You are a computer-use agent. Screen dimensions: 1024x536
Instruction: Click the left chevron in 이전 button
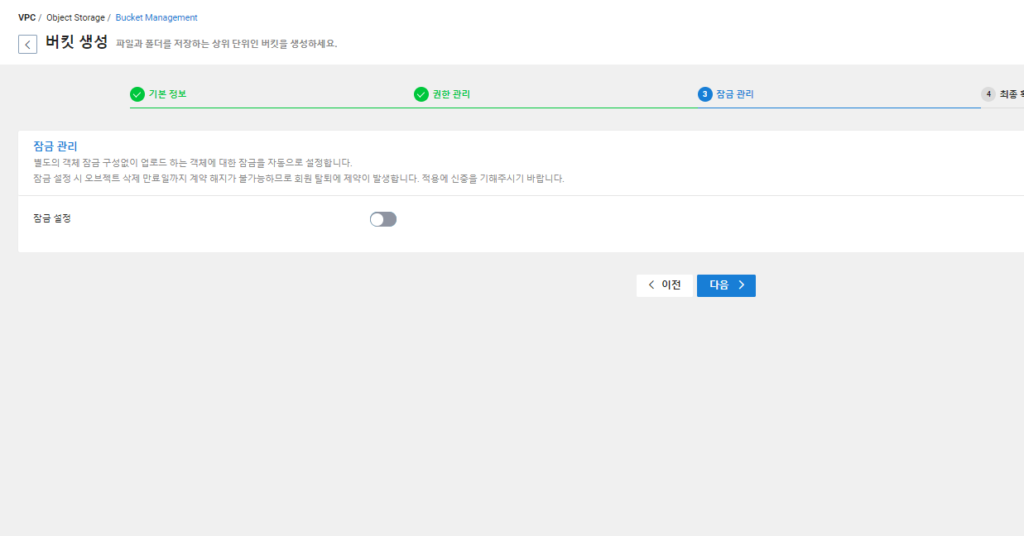coord(652,285)
